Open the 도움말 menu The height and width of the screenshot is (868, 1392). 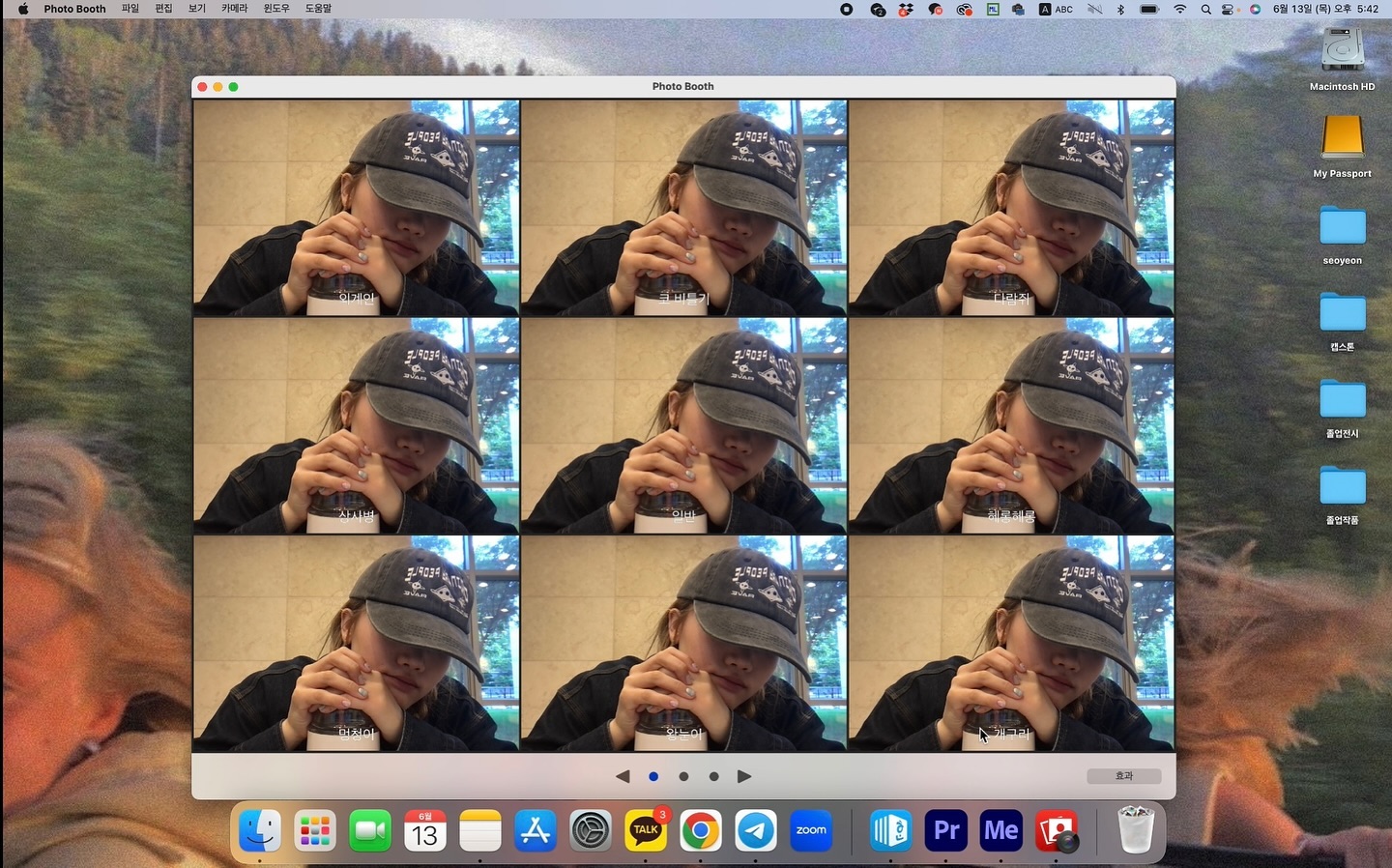[x=318, y=9]
